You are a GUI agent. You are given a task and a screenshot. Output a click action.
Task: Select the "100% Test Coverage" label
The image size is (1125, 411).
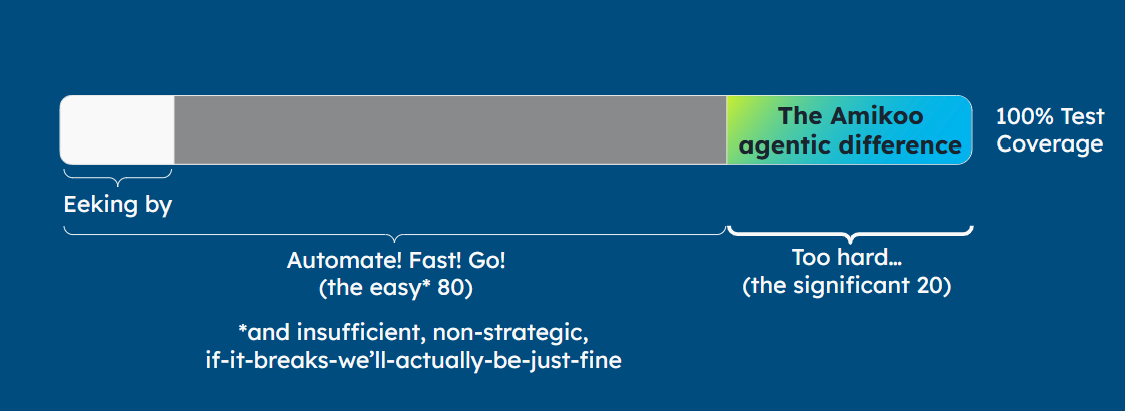(1049, 130)
